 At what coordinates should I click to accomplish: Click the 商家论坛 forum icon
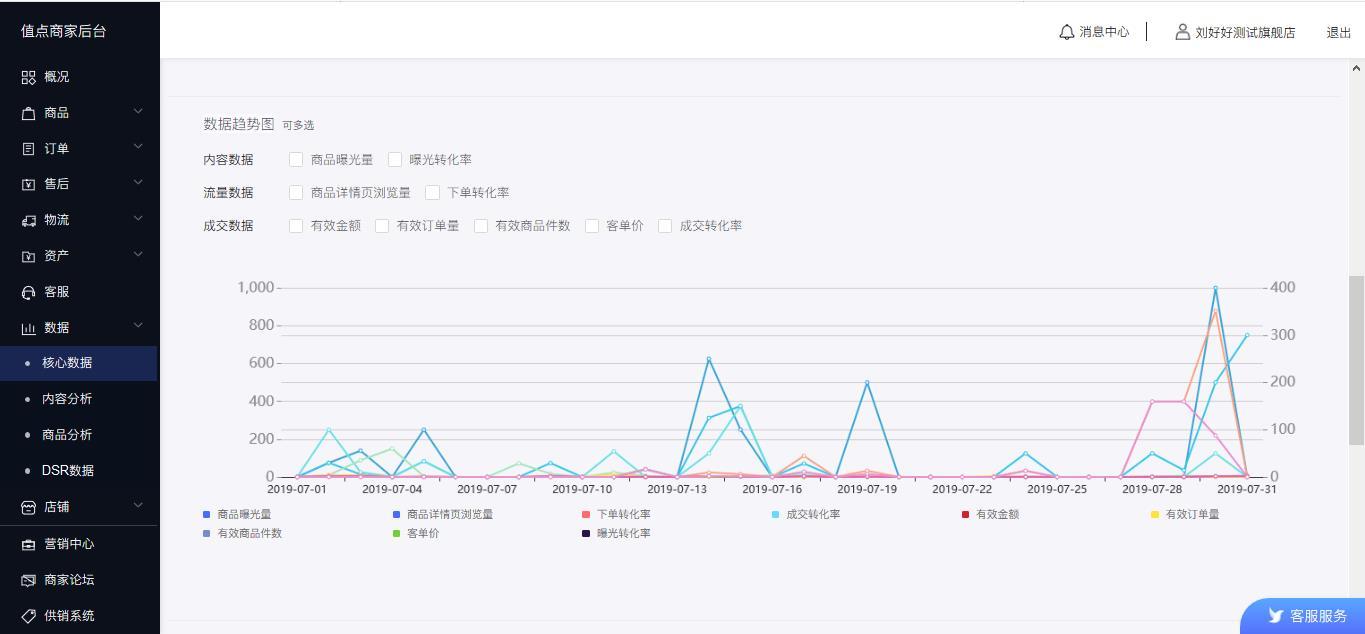(x=28, y=580)
